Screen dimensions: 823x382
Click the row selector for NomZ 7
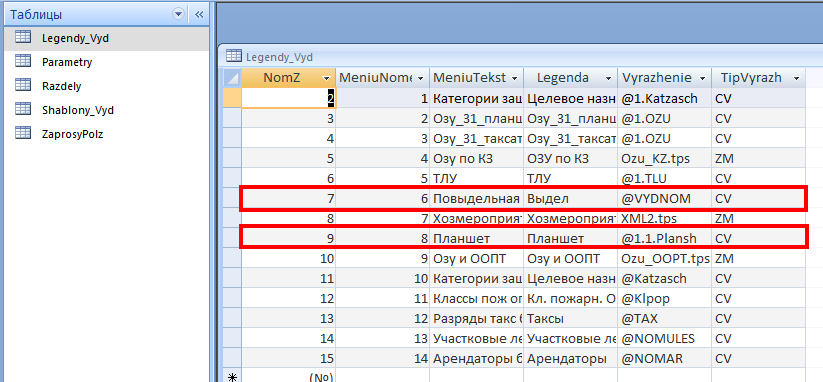pos(232,198)
